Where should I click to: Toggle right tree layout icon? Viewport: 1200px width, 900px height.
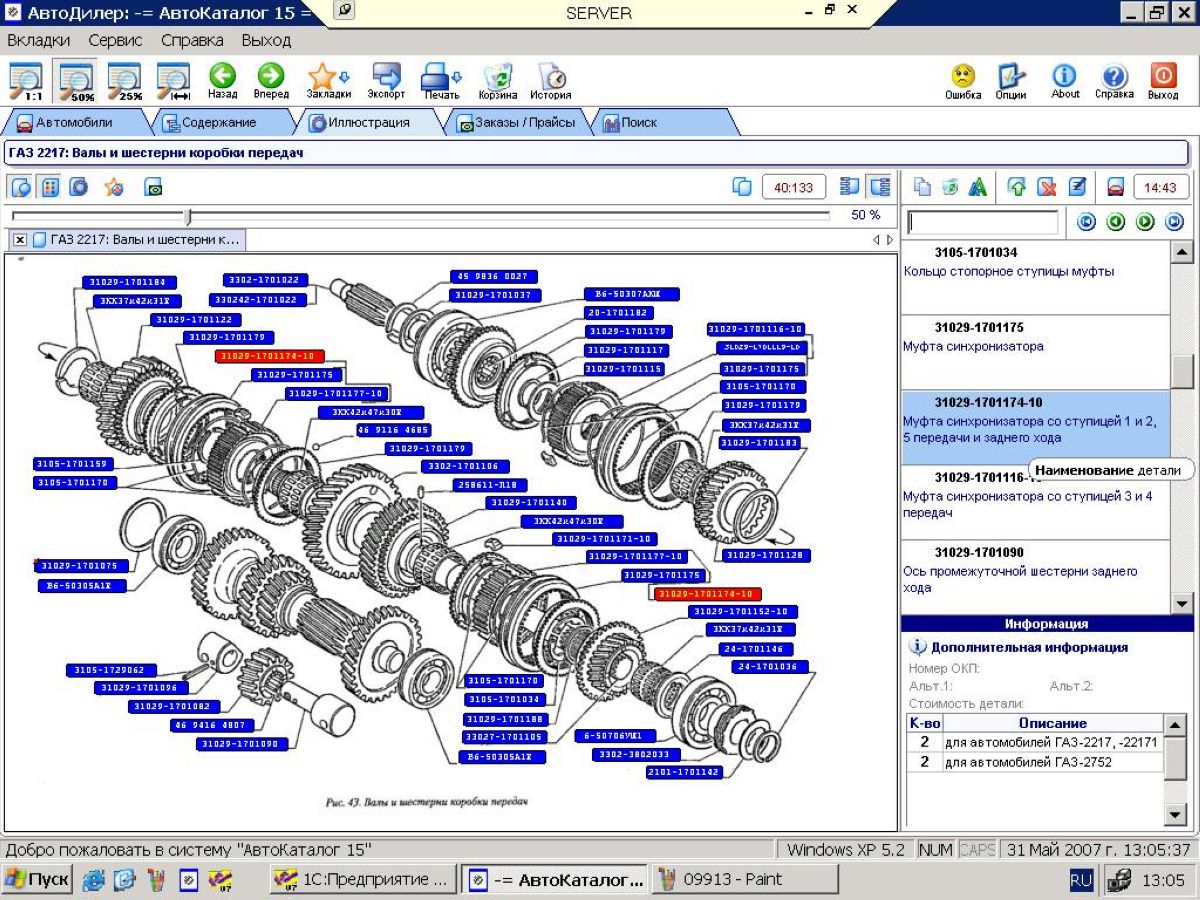click(879, 187)
